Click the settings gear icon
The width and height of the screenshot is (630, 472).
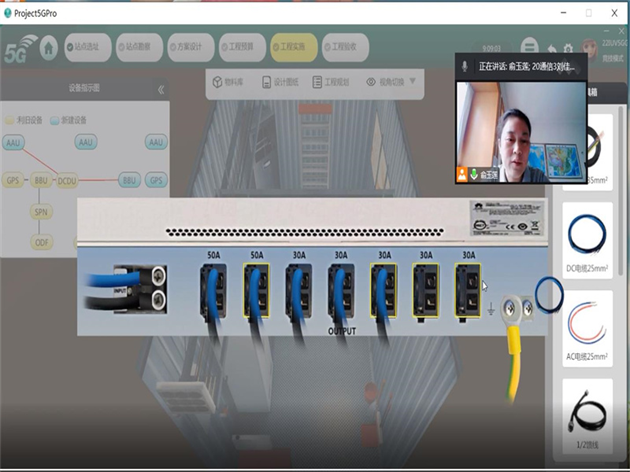tap(569, 48)
